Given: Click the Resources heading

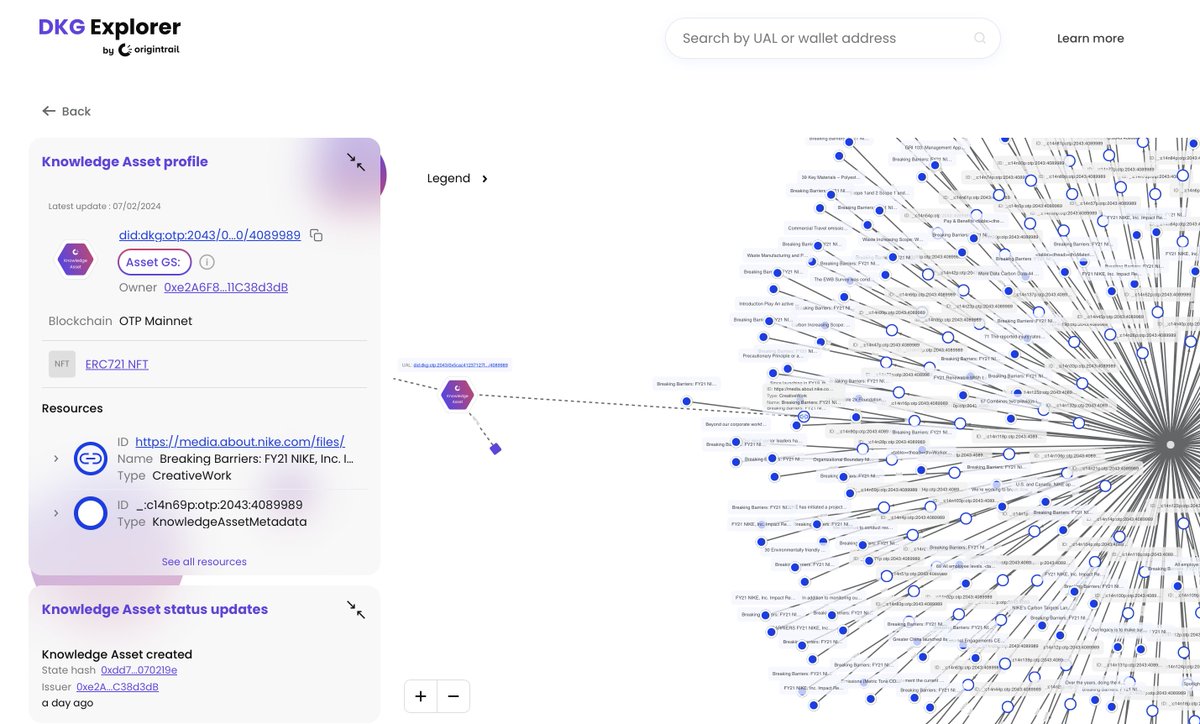Looking at the screenshot, I should (x=72, y=408).
